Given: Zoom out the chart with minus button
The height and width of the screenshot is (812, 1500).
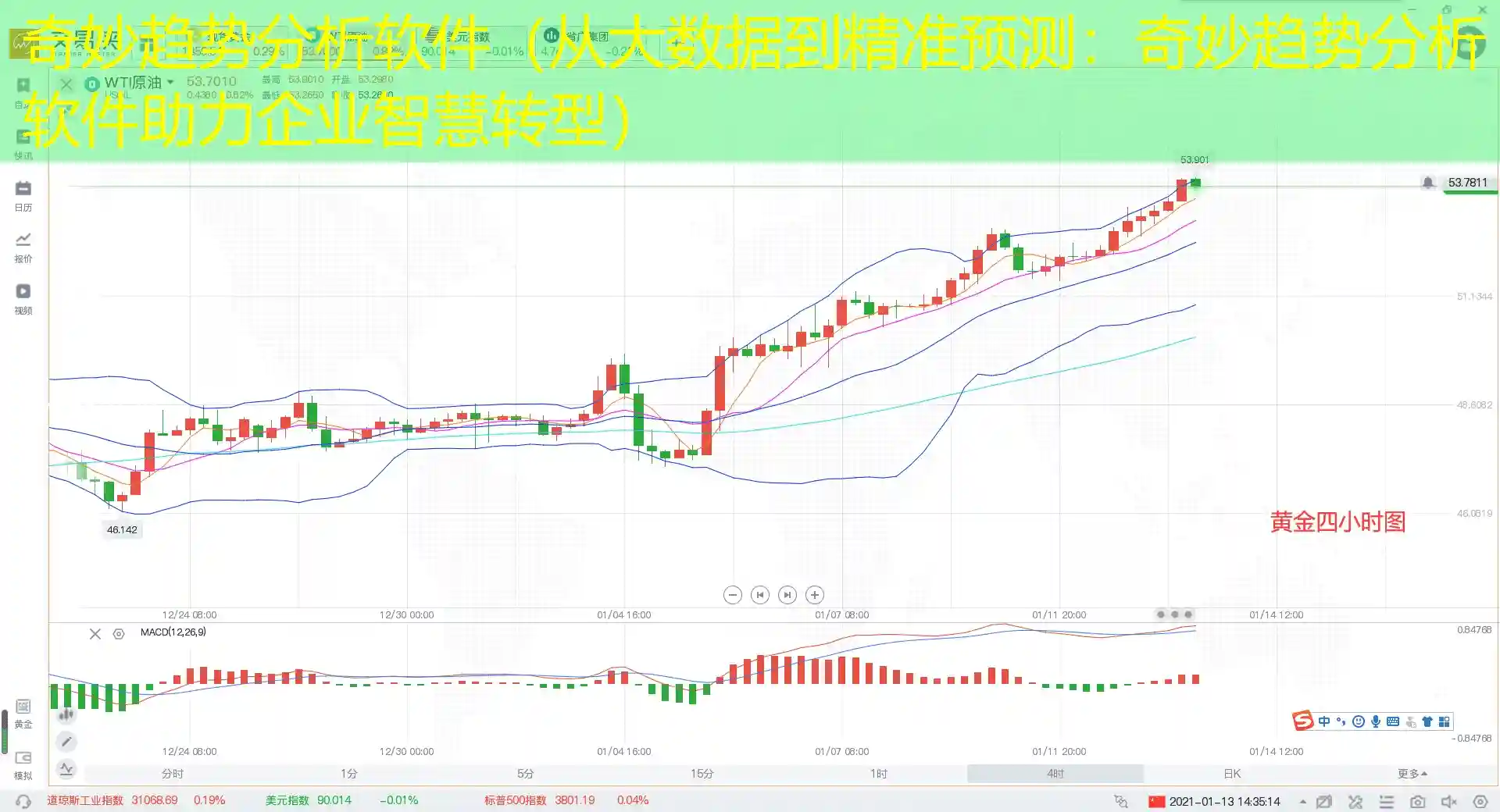Looking at the screenshot, I should point(732,595).
